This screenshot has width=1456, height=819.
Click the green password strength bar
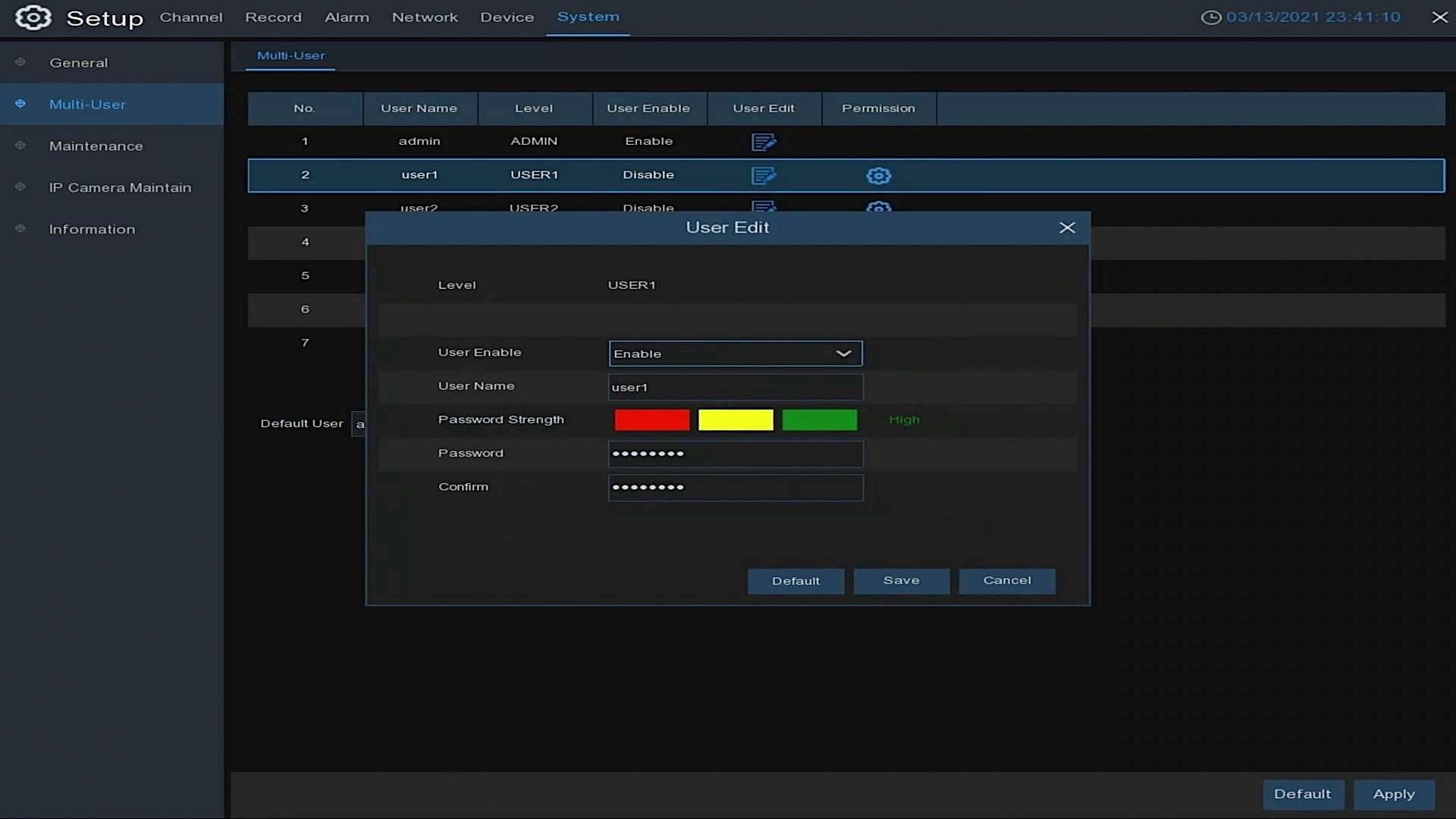click(819, 419)
